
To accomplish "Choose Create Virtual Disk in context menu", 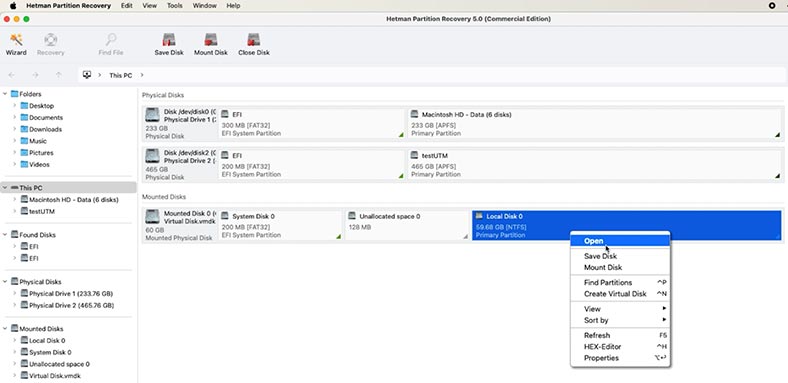I will pyautogui.click(x=620, y=294).
